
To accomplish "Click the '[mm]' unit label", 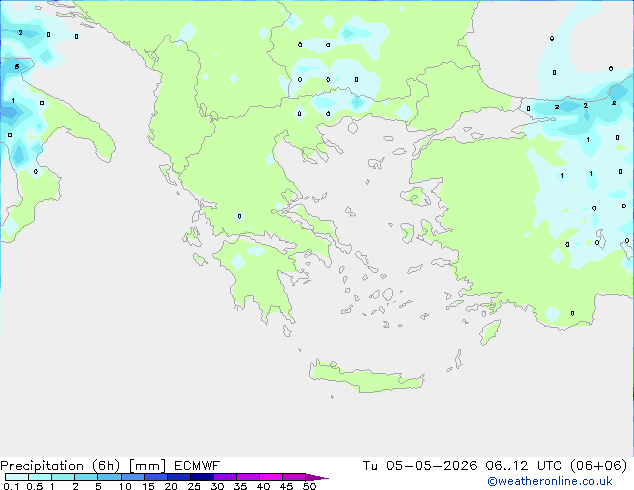I will (x=147, y=466).
